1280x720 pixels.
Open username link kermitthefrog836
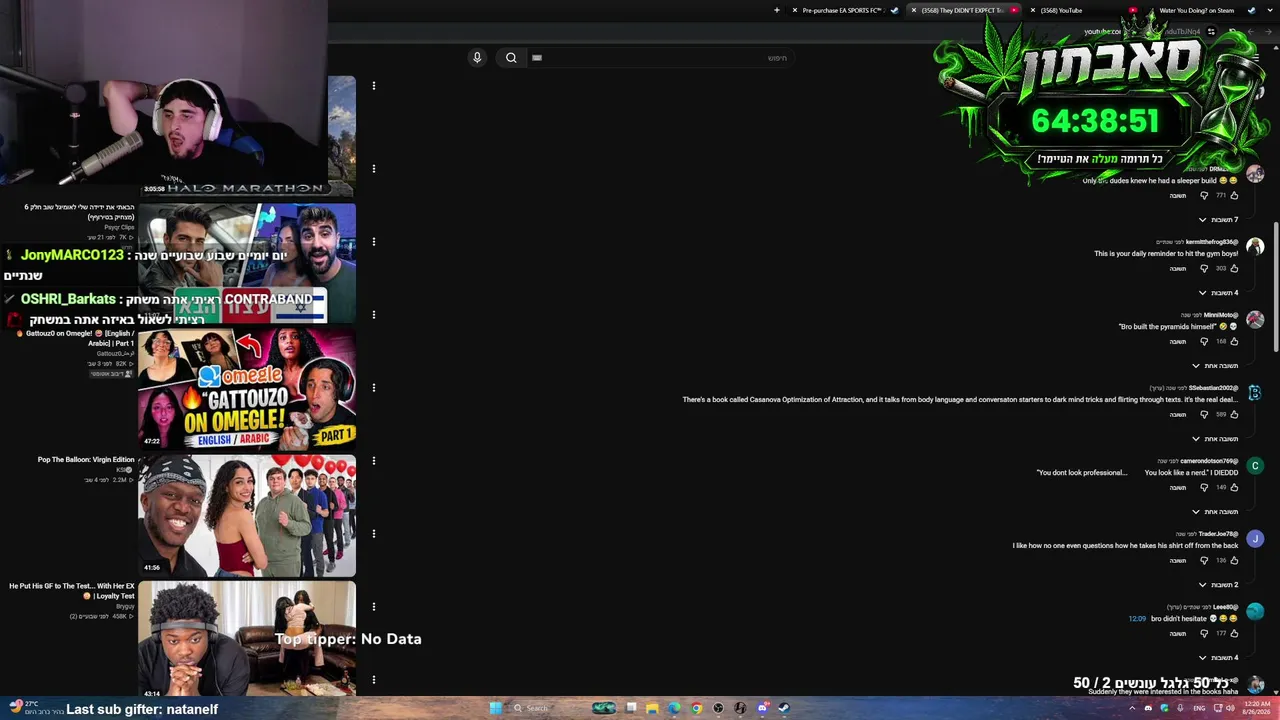[1212, 242]
